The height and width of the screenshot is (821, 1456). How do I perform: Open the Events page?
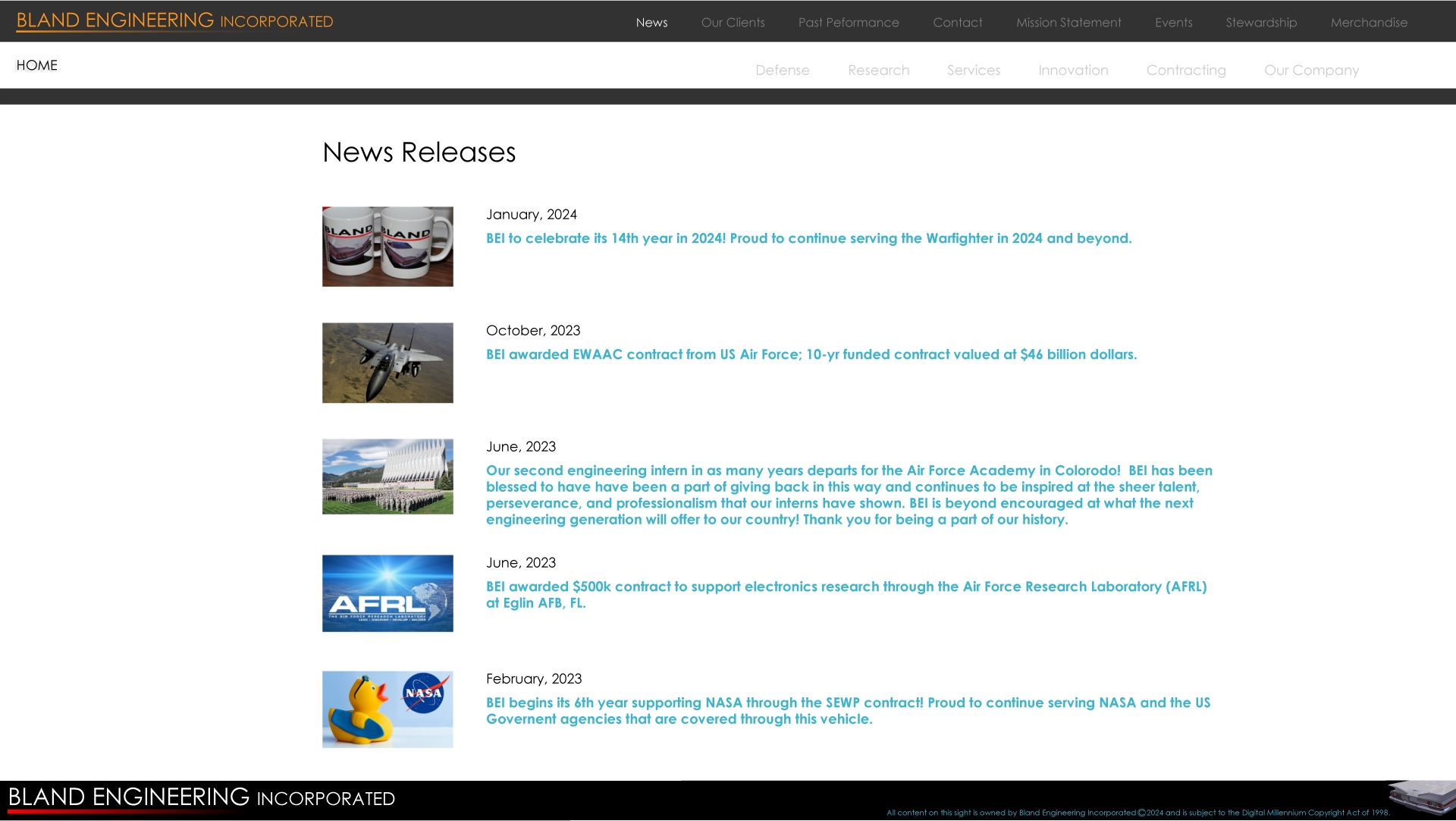point(1173,23)
